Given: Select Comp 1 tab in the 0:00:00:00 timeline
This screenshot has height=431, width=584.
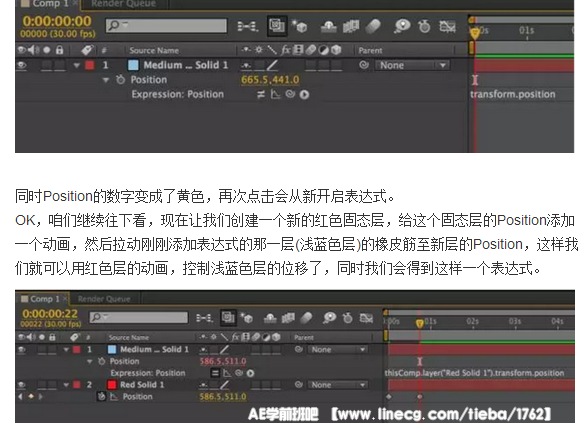Looking at the screenshot, I should pyautogui.click(x=48, y=4).
